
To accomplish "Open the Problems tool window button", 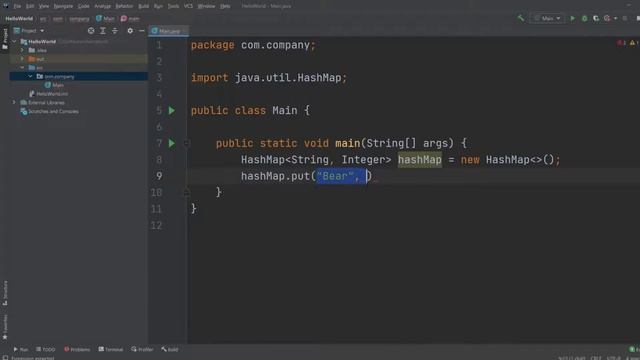I will click(x=77, y=349).
